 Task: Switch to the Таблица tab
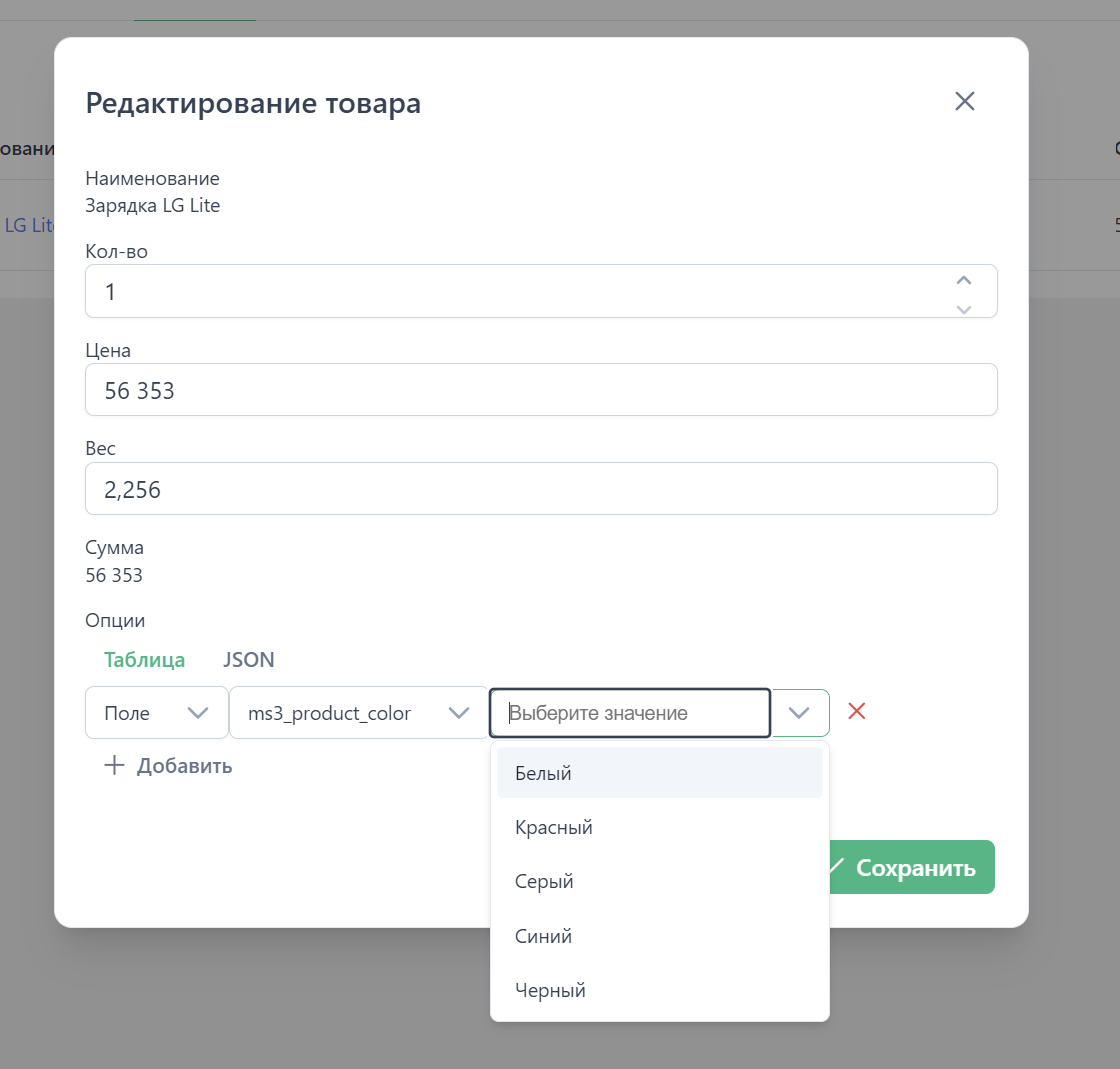click(144, 660)
